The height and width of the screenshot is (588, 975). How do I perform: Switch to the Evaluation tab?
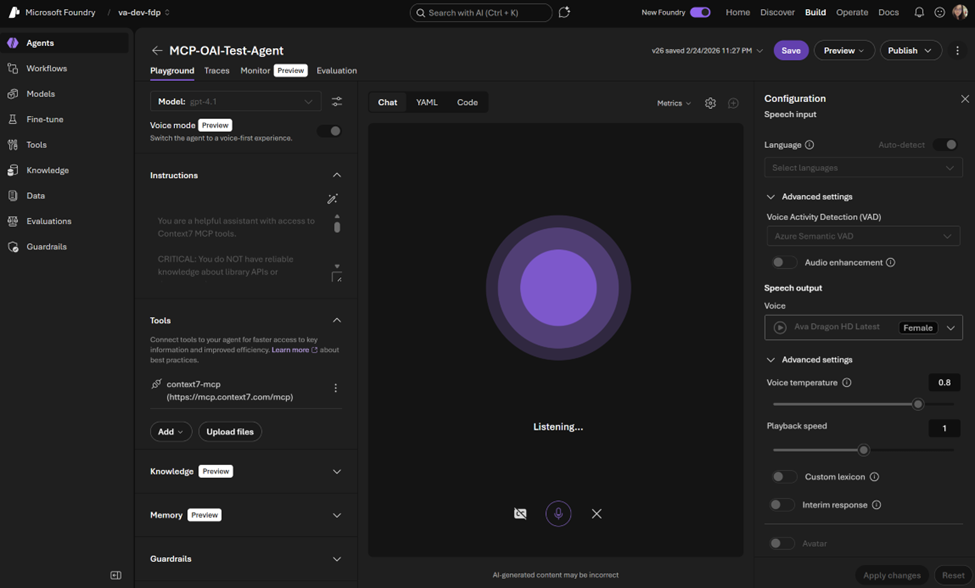click(x=336, y=71)
